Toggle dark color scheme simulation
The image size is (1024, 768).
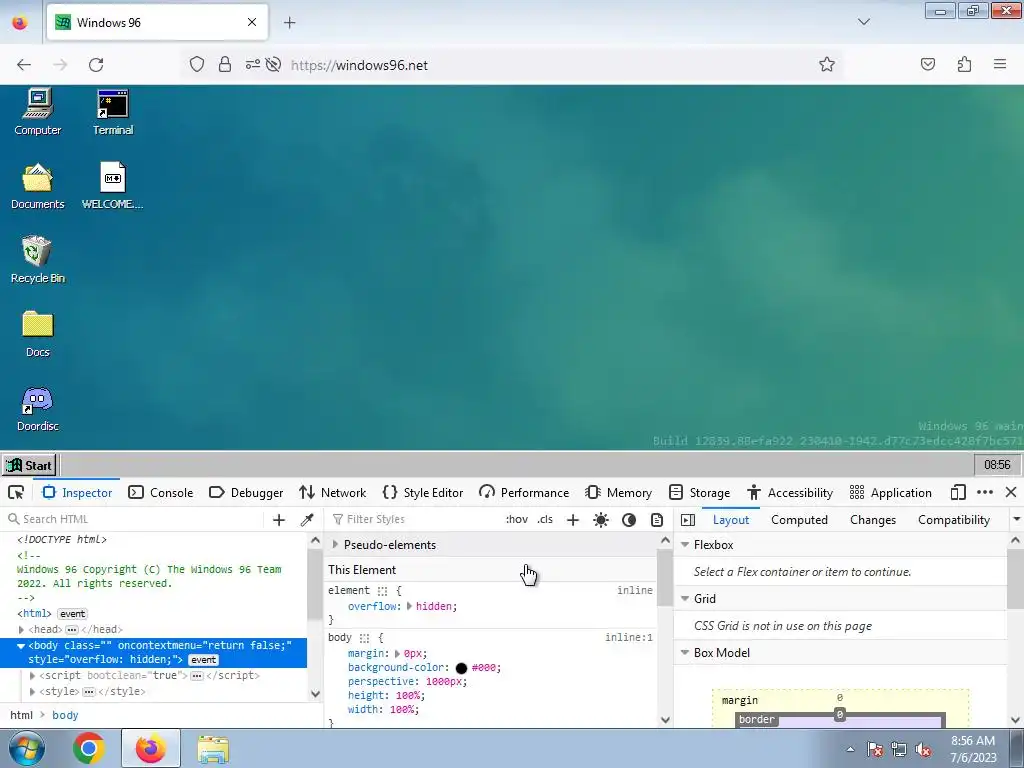coord(629,520)
